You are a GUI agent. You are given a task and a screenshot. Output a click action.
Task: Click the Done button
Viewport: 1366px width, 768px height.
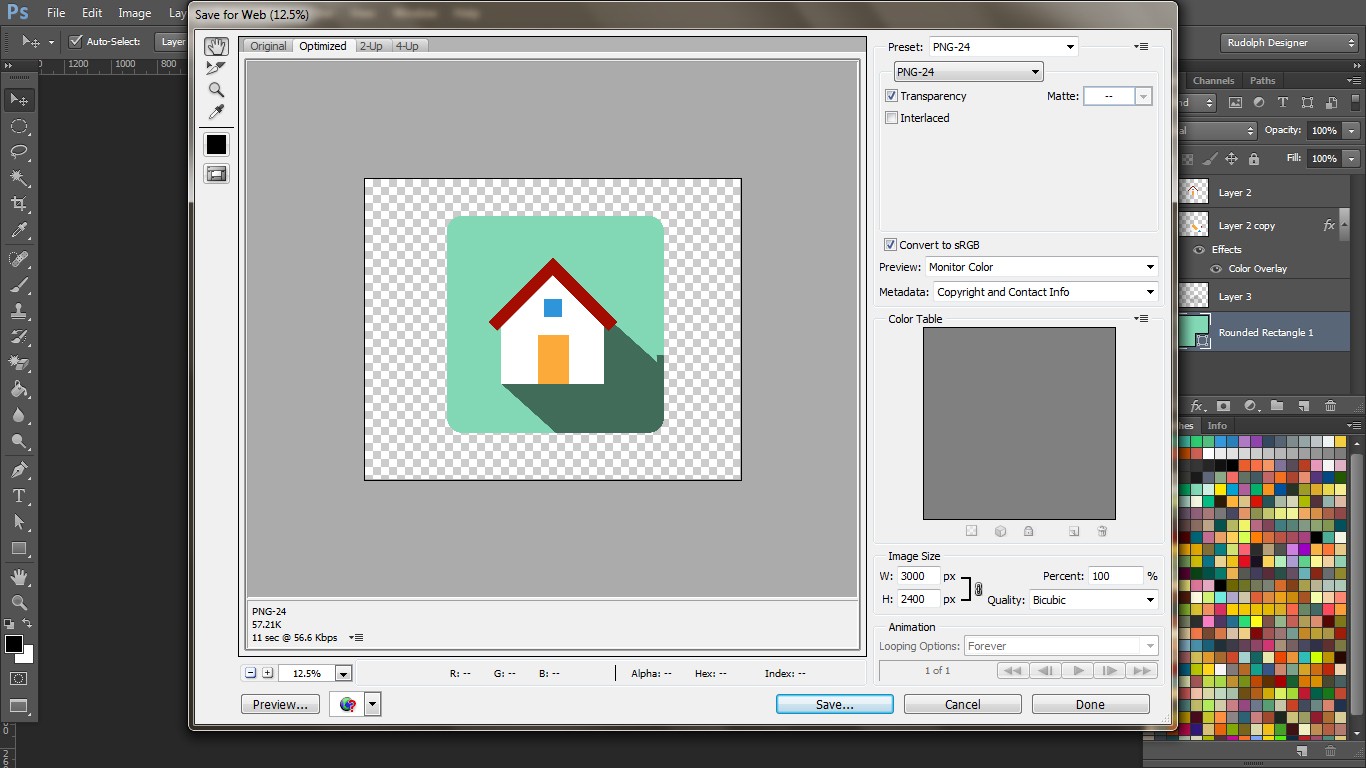[1090, 704]
